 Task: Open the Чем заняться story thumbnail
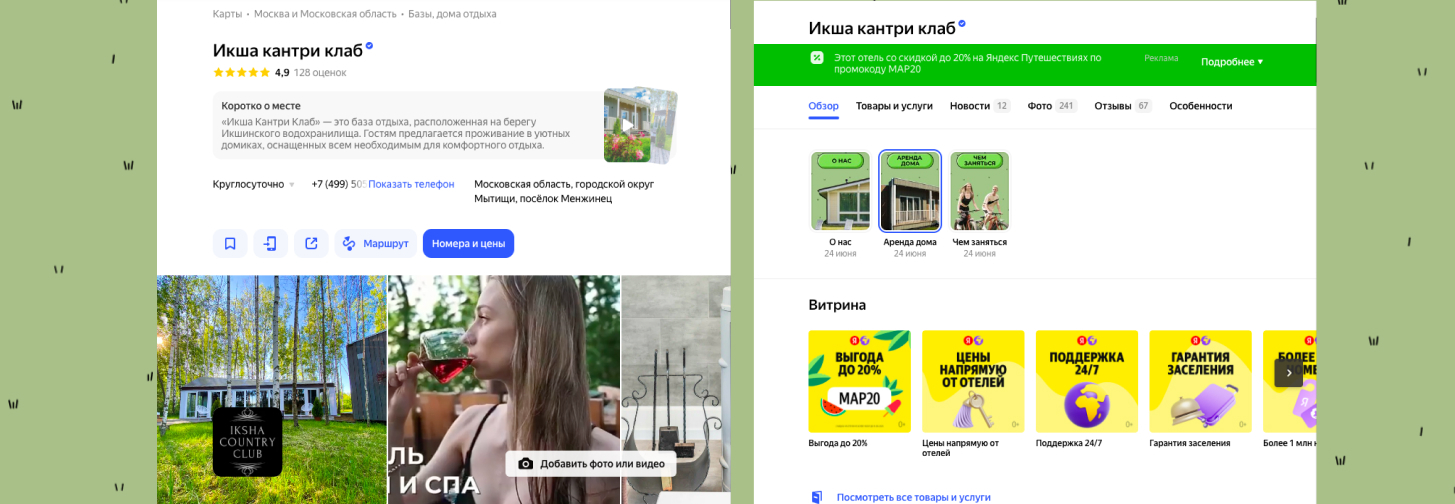[x=980, y=191]
